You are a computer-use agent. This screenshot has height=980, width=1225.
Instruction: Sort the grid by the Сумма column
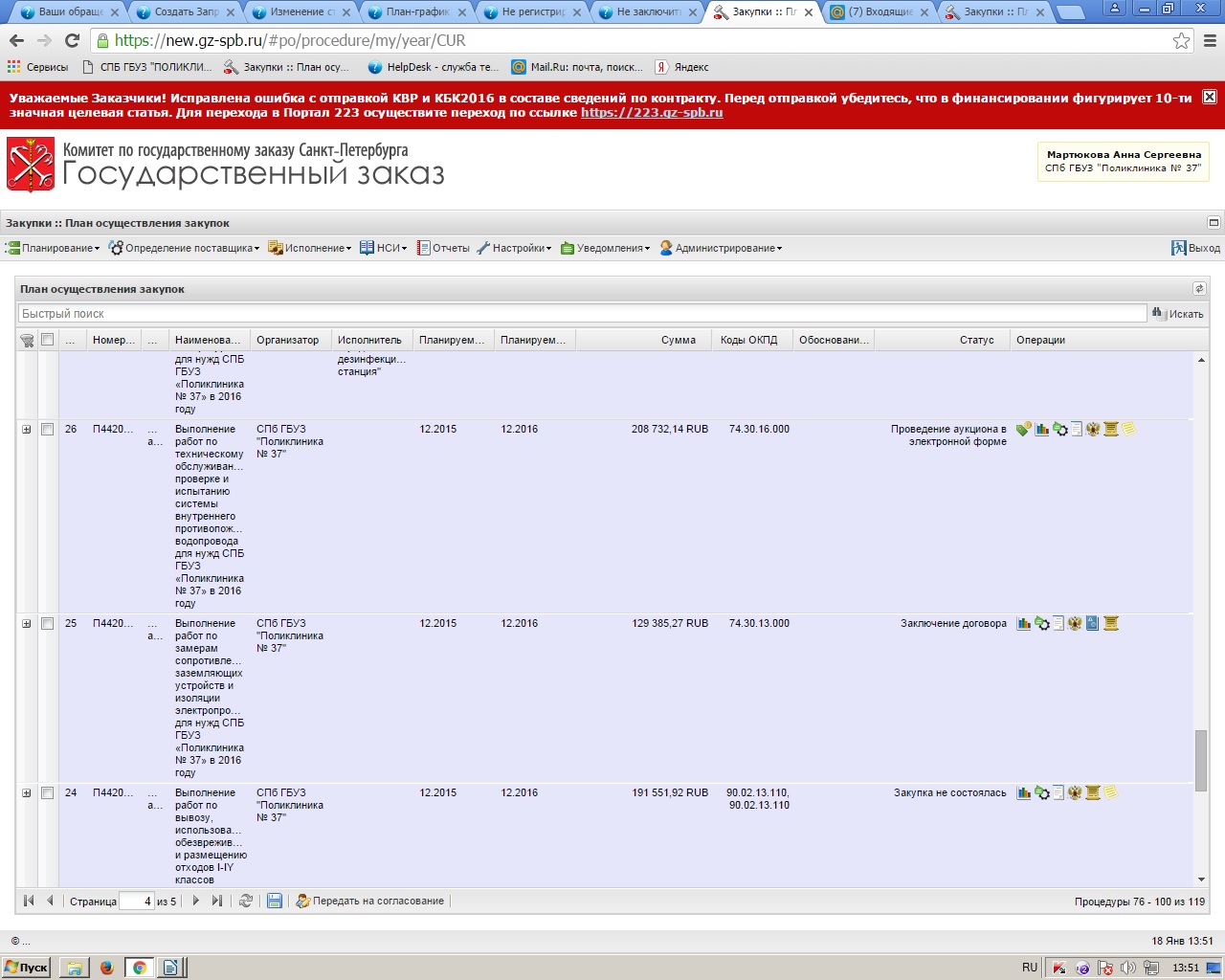643,340
